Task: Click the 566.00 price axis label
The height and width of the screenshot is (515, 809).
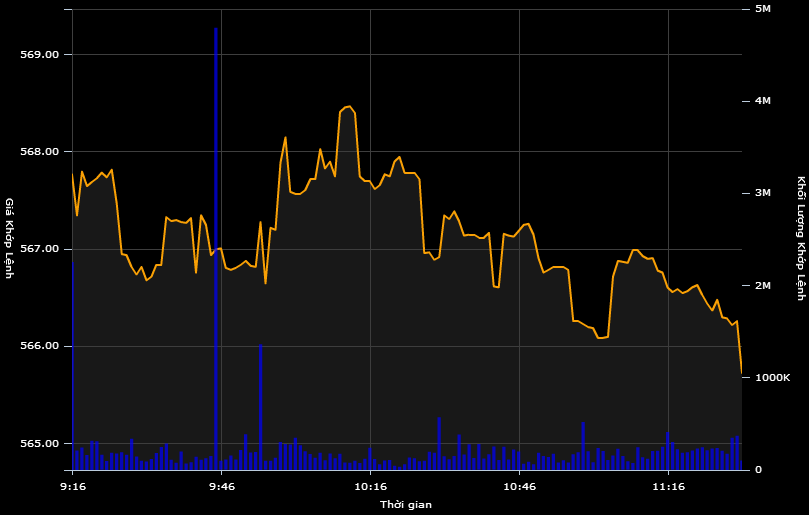Action: click(40, 346)
